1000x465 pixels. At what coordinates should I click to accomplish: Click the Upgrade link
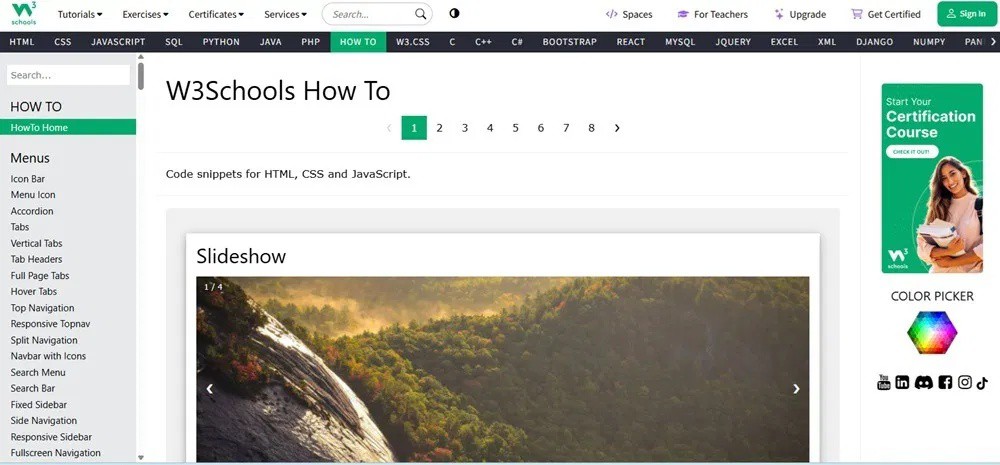click(800, 14)
